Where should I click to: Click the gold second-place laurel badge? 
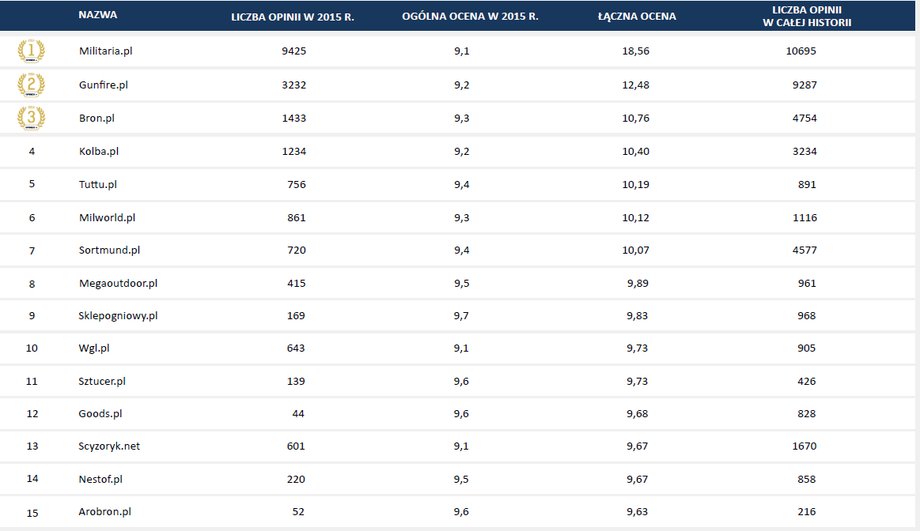(x=31, y=84)
